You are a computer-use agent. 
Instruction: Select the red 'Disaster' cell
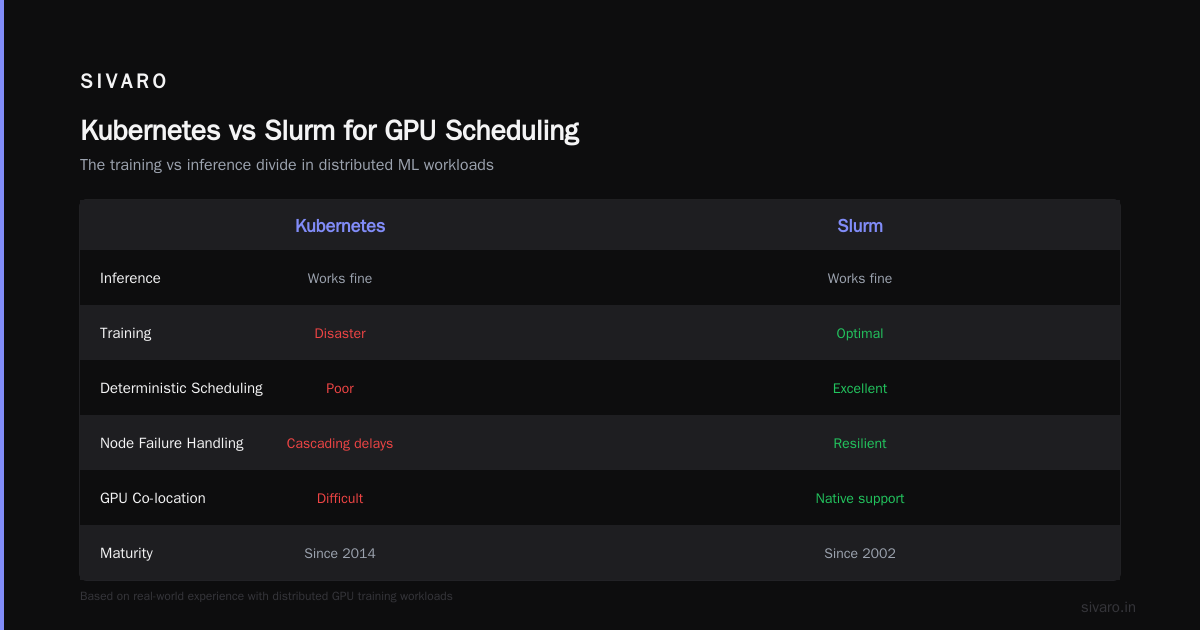(x=340, y=333)
